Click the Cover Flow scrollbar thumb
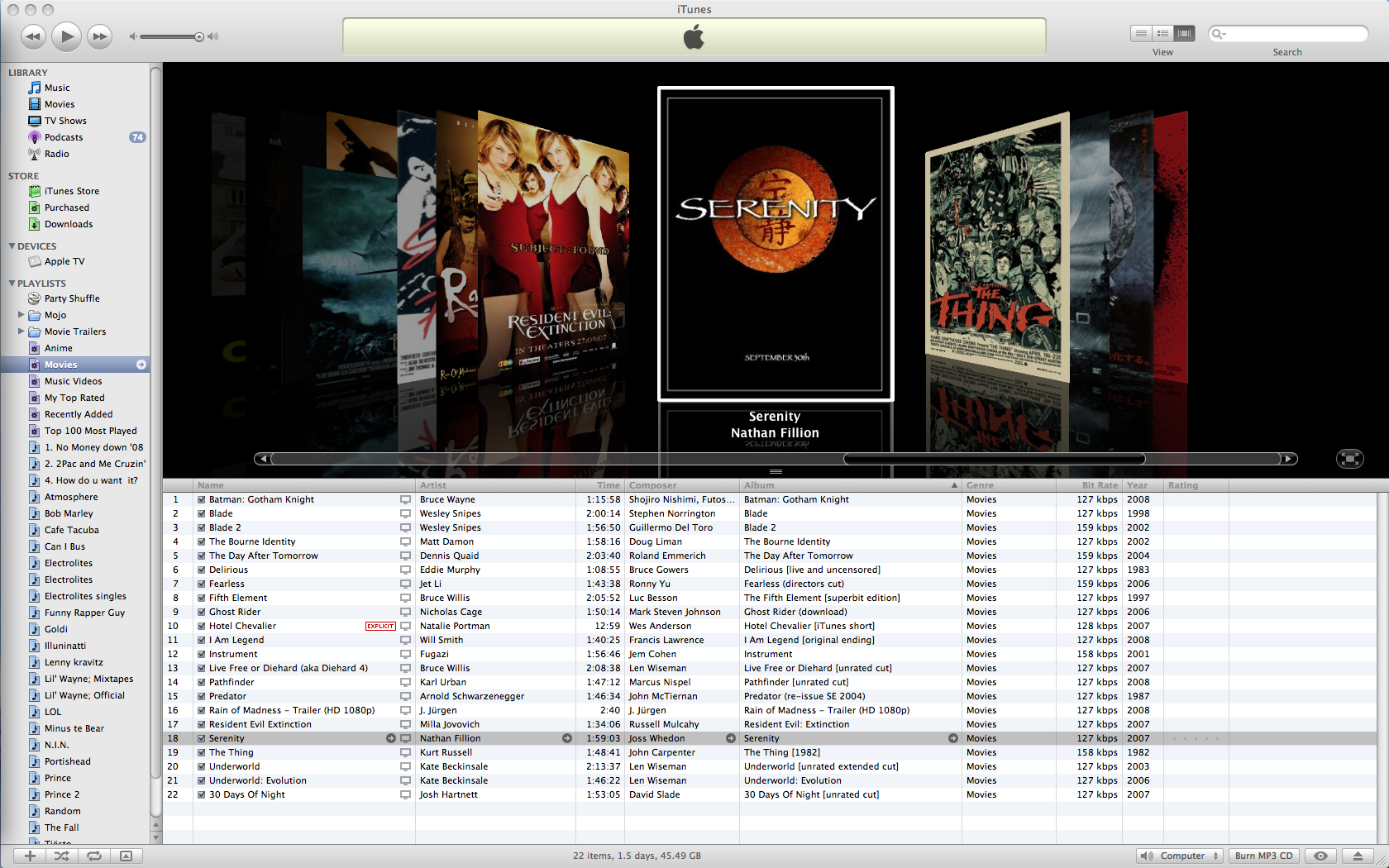 (x=994, y=459)
